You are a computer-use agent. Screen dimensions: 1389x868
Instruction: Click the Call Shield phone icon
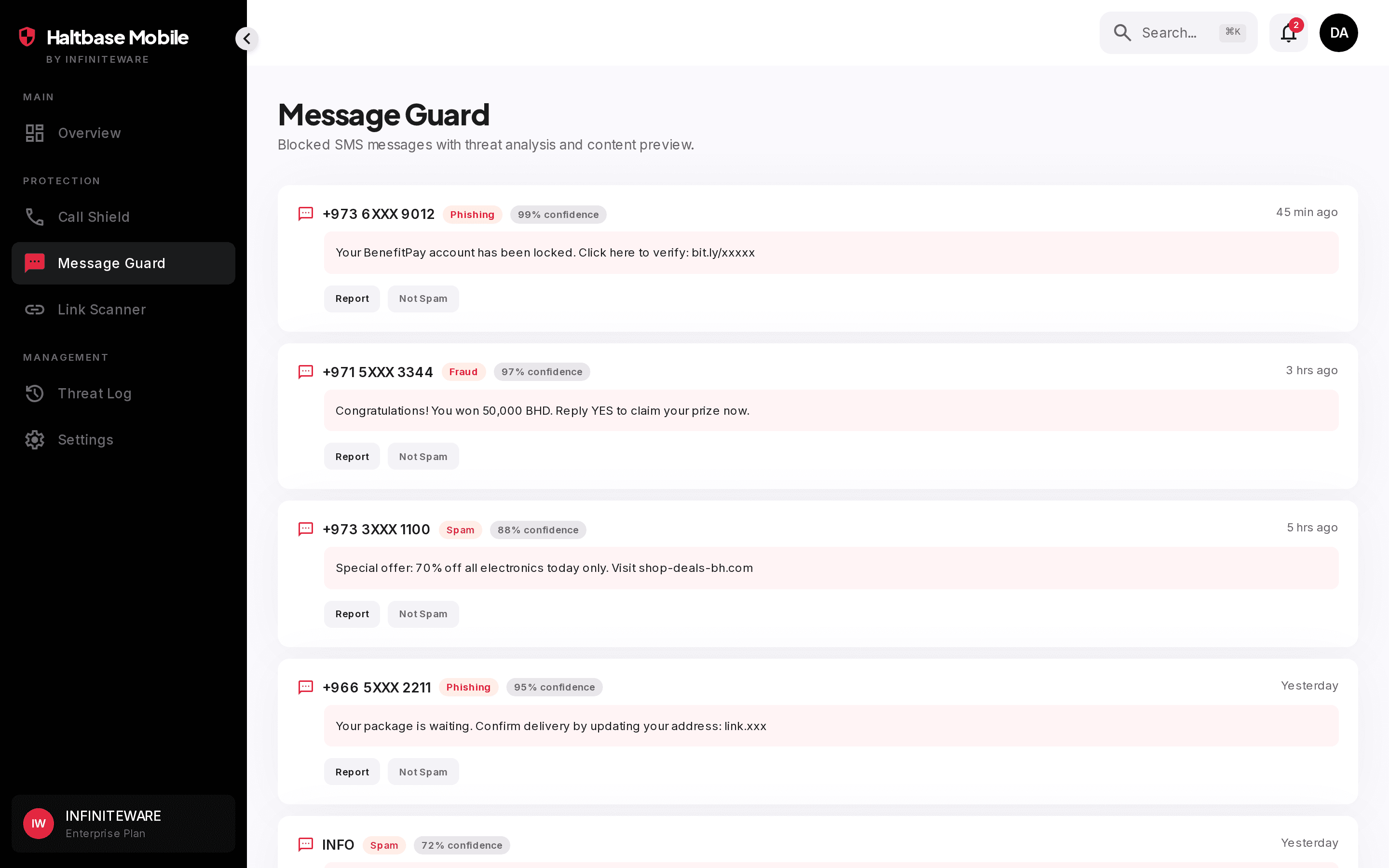click(34, 217)
